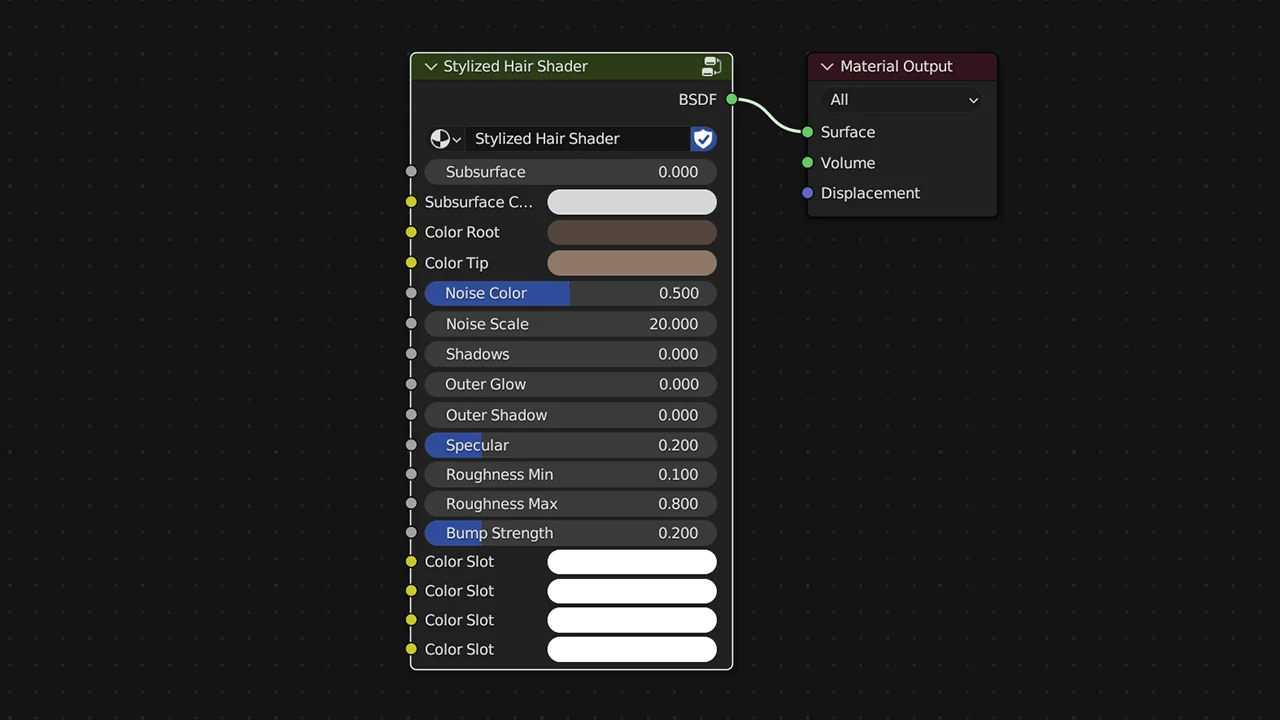Image resolution: width=1280 pixels, height=720 pixels.
Task: Click the Noise Scale input socket
Action: 411,323
